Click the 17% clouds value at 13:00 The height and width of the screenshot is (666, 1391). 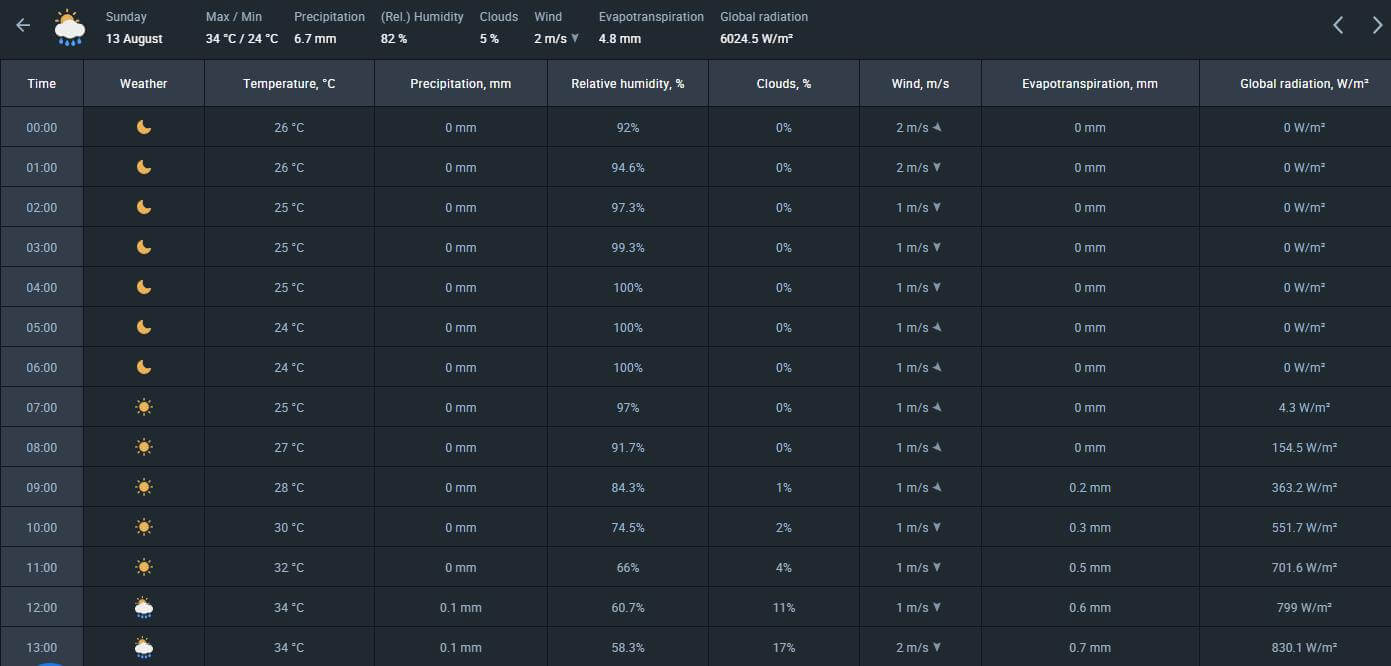click(x=784, y=647)
